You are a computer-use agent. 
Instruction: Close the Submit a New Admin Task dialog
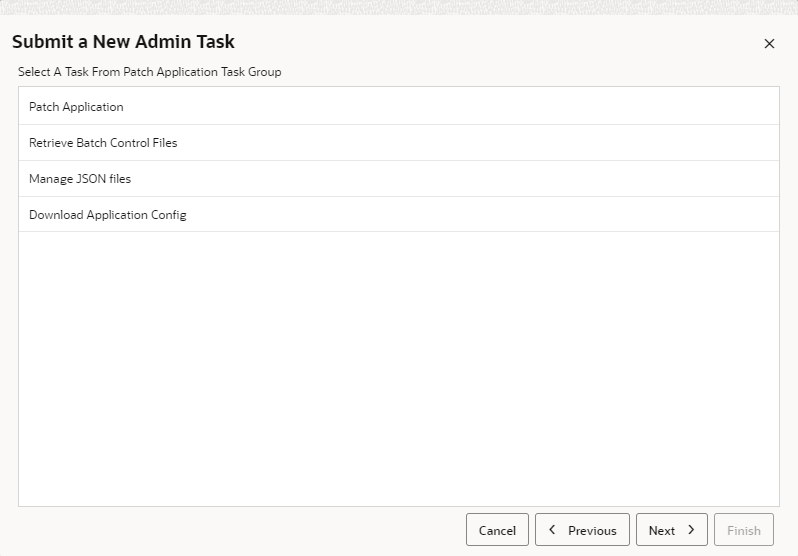pyautogui.click(x=769, y=44)
